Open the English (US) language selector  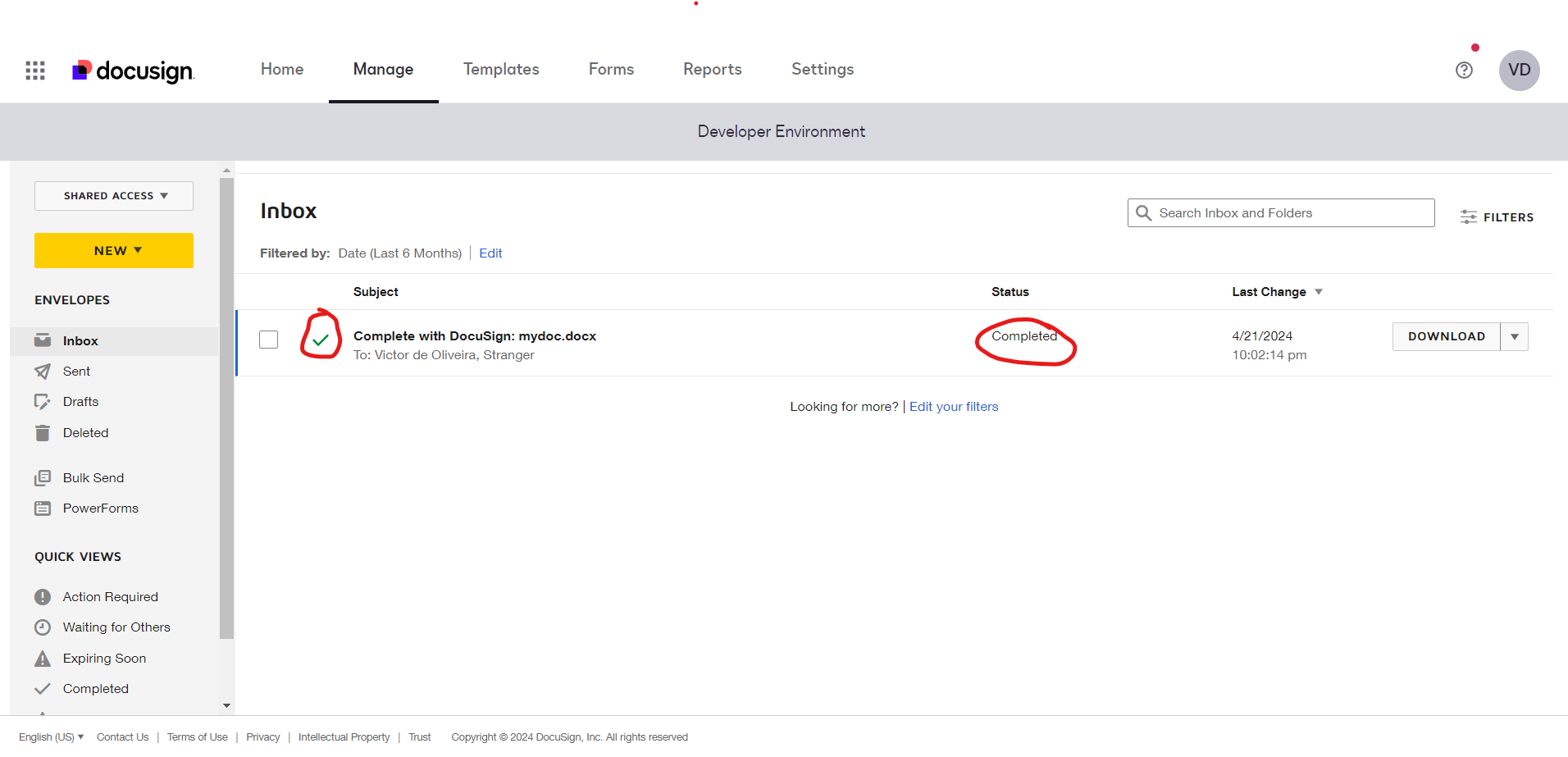(x=52, y=737)
